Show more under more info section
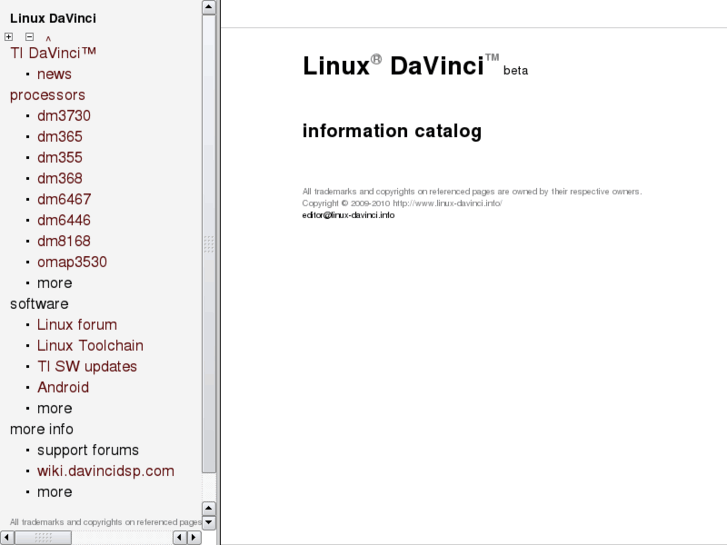This screenshot has width=727, height=545. (55, 492)
